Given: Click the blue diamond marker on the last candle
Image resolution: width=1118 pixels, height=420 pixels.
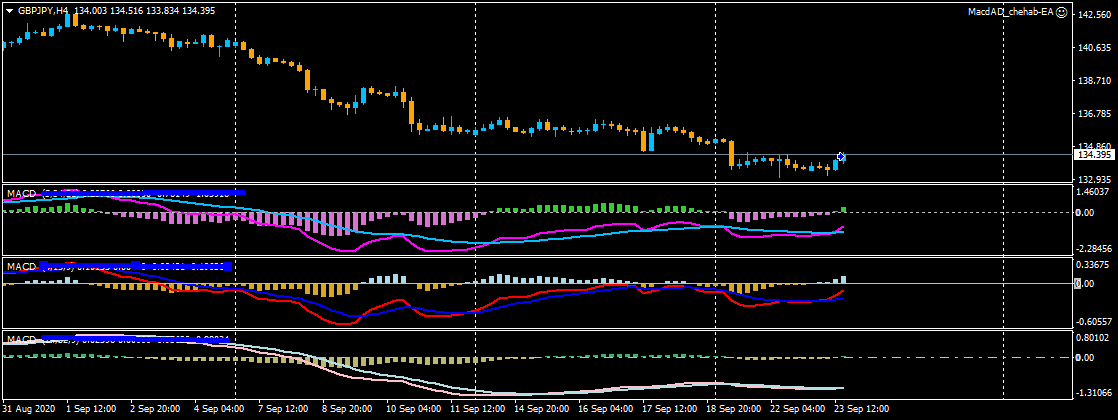Looking at the screenshot, I should 841,157.
